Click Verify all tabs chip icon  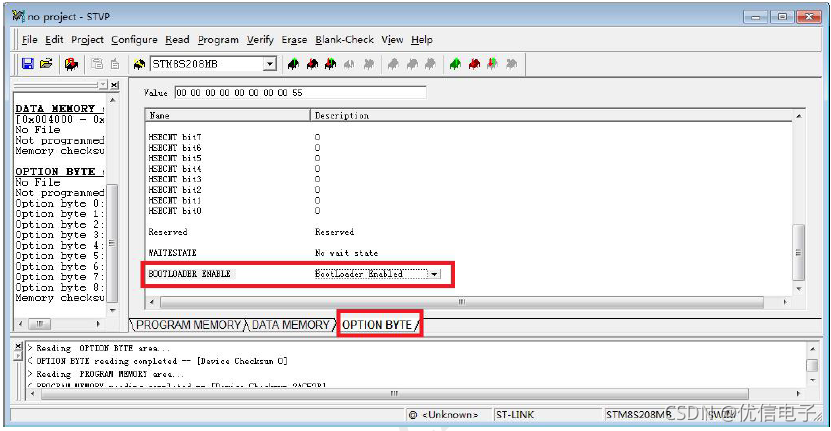pos(493,64)
